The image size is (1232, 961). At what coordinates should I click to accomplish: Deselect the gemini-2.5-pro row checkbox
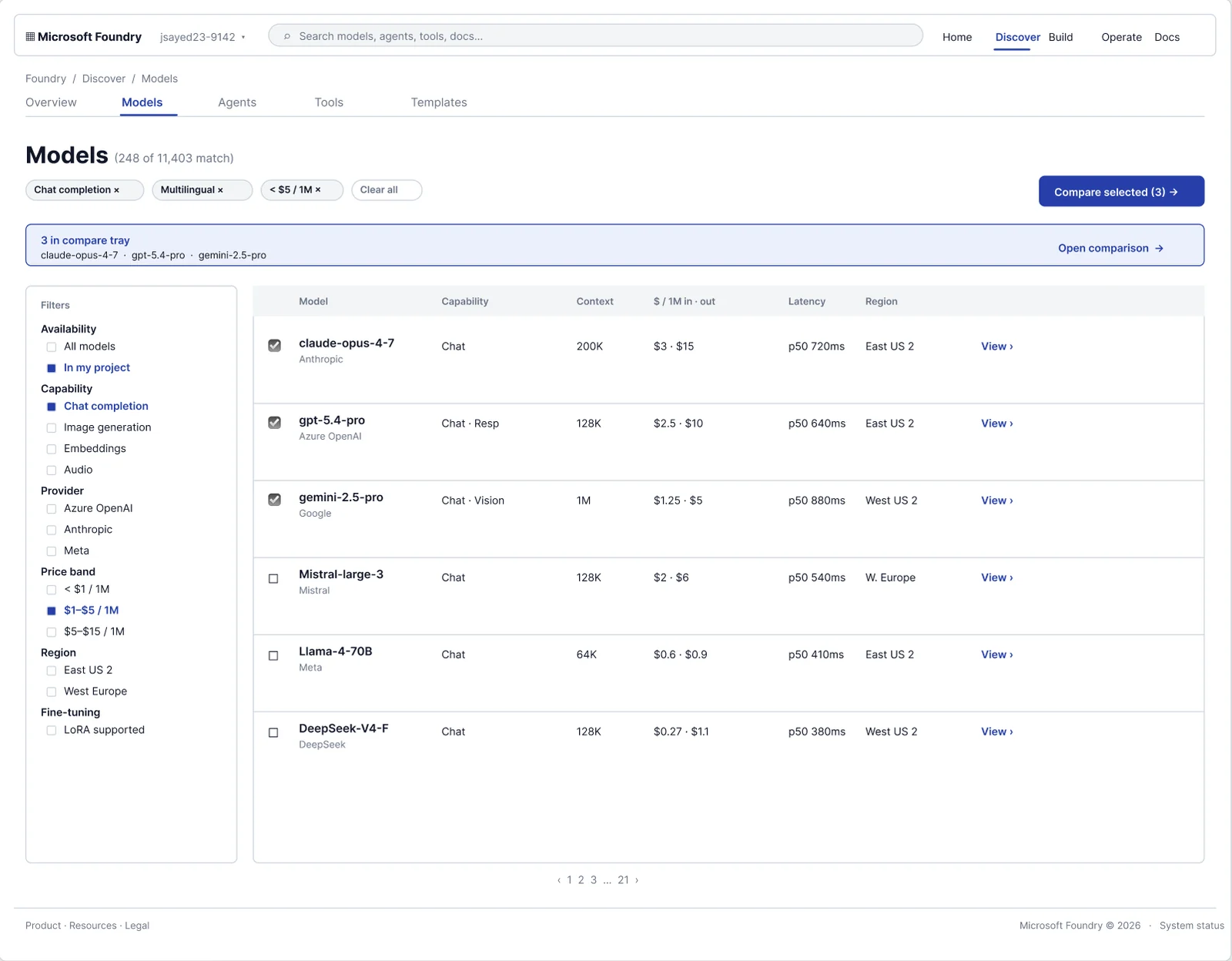pyautogui.click(x=274, y=500)
